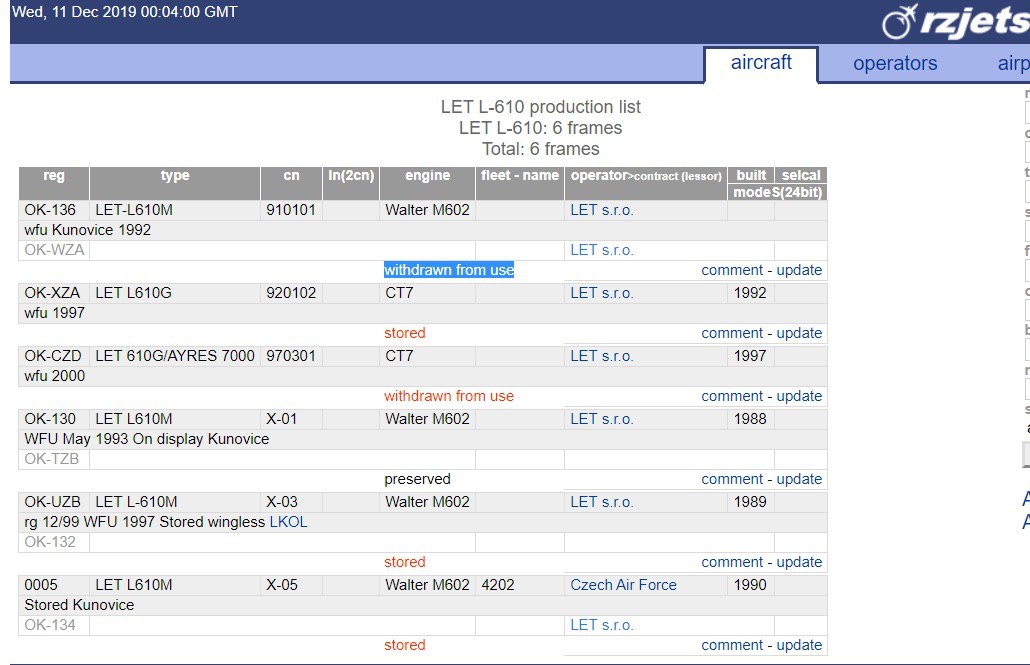Click the greyed registration 'OK-WZA'
This screenshot has height=665, width=1030.
point(54,250)
